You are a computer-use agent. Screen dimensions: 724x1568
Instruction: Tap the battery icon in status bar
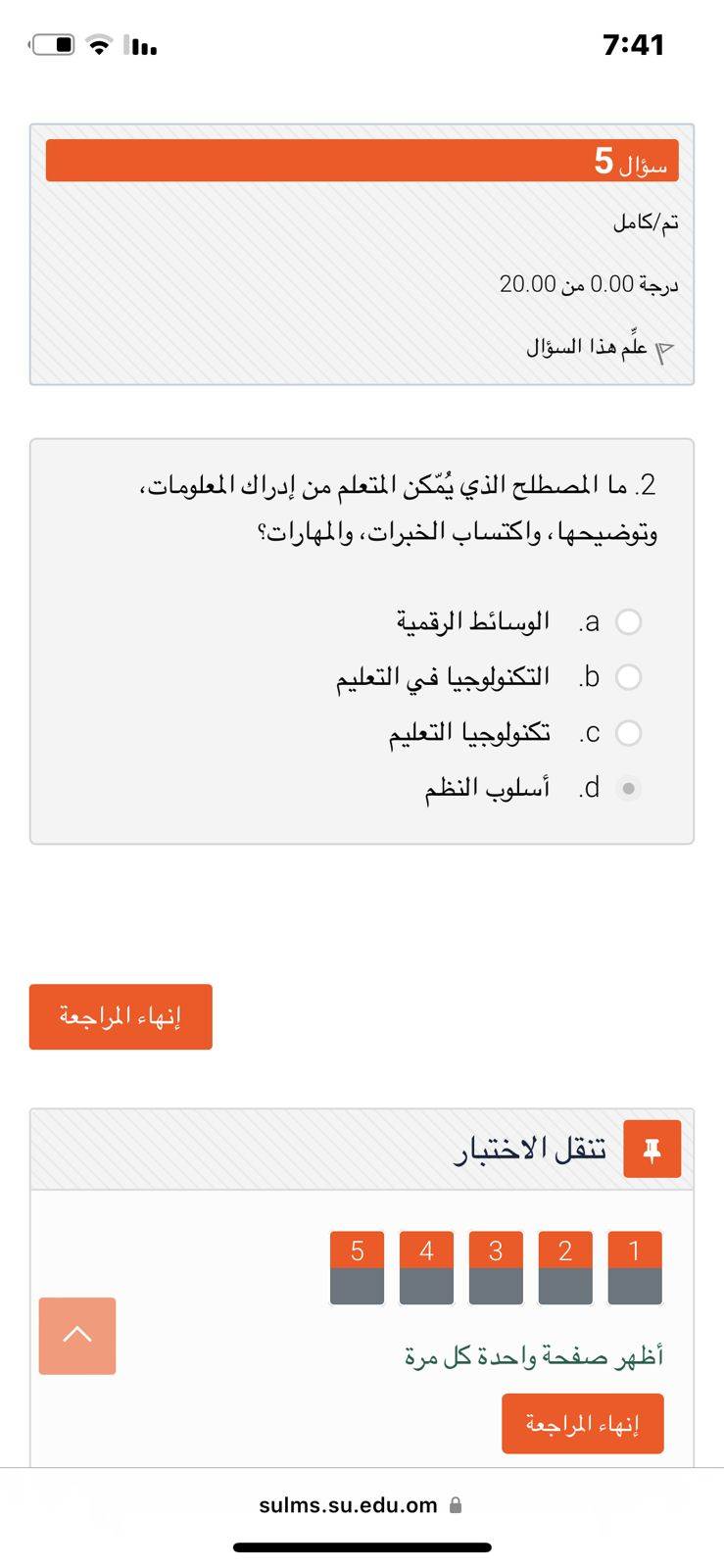pyautogui.click(x=53, y=45)
